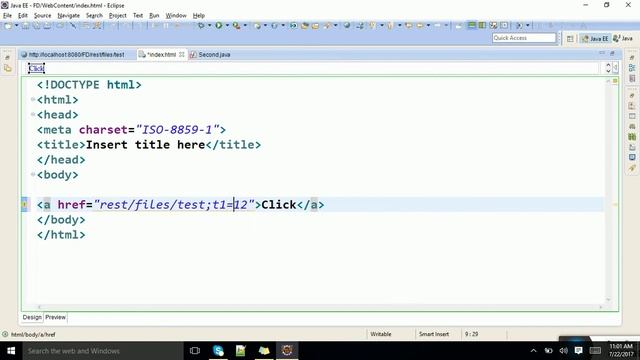The height and width of the screenshot is (360, 640).
Task: Click the title text 'Insert title here'
Action: coord(145,144)
